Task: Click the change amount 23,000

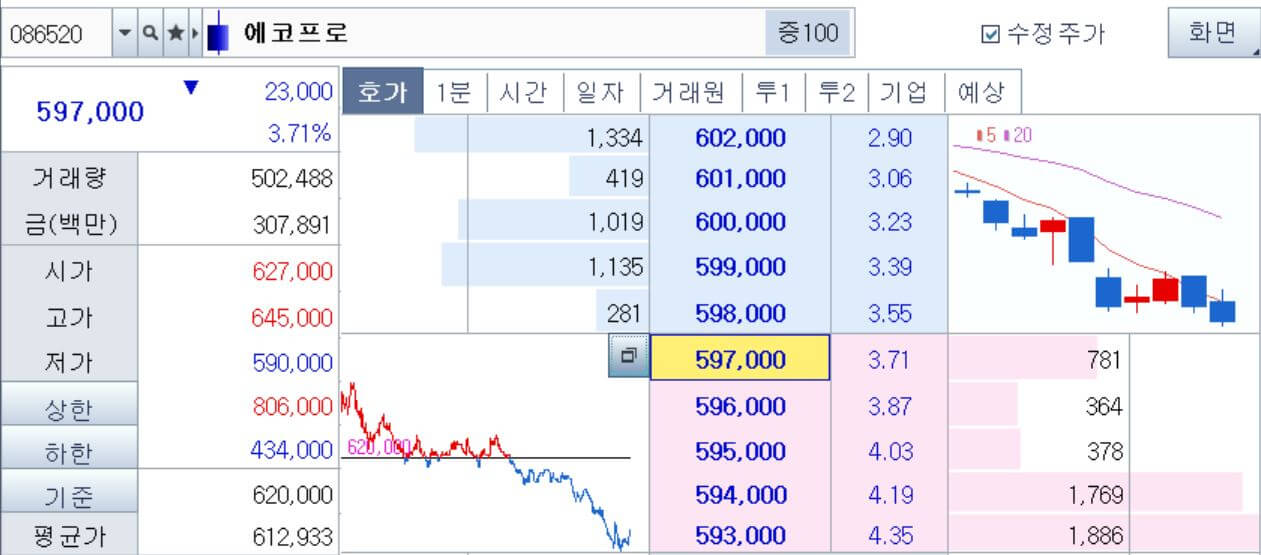Action: (298, 92)
